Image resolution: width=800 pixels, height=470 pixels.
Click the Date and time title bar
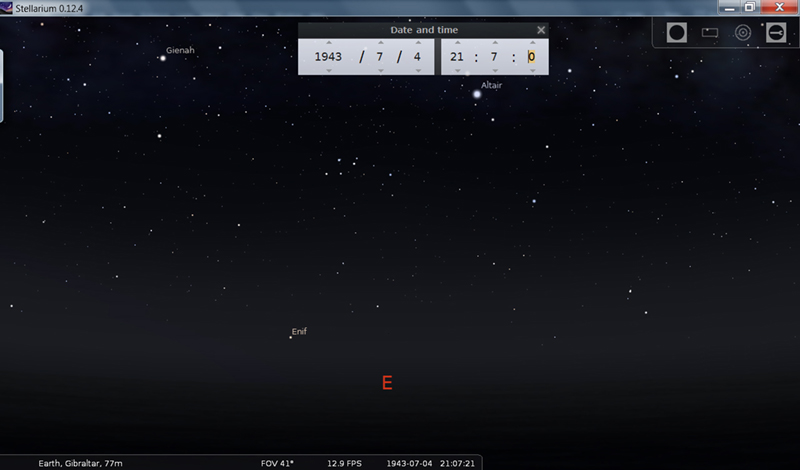coord(423,30)
